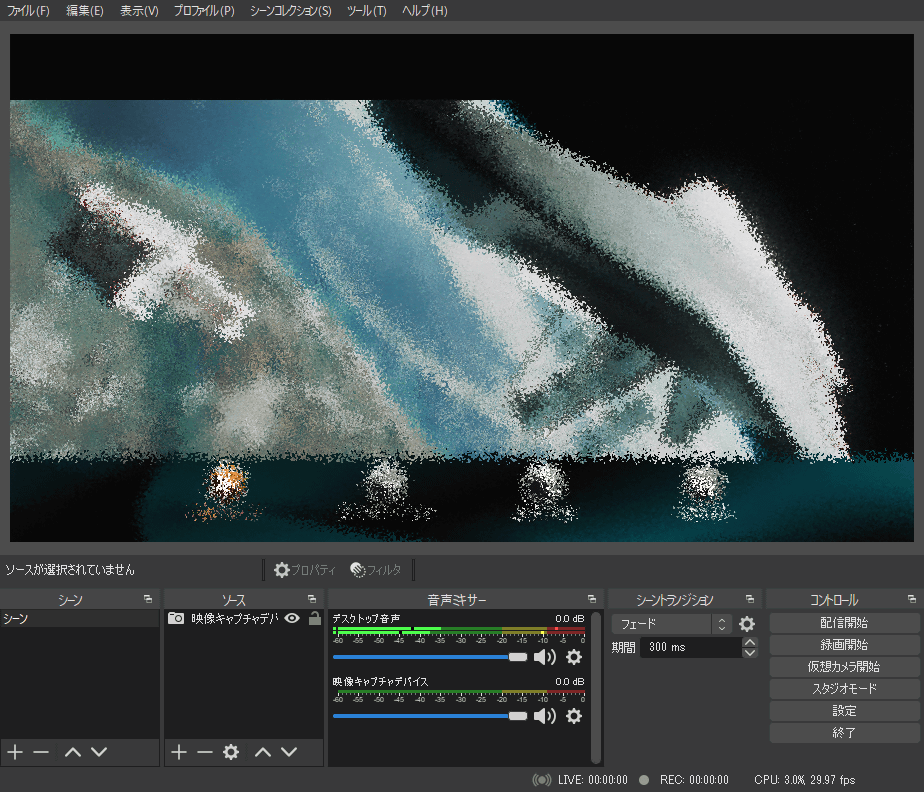Open the プロファイル(P) menu
924x792 pixels.
pos(204,11)
